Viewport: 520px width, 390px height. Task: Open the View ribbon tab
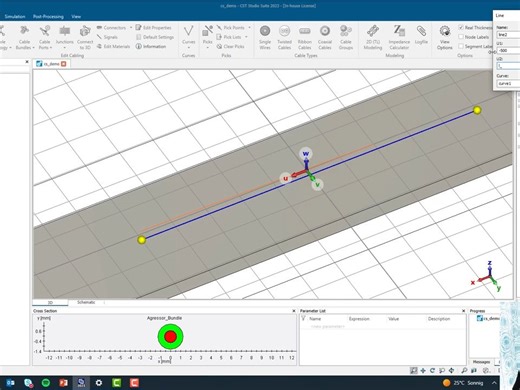click(x=76, y=16)
